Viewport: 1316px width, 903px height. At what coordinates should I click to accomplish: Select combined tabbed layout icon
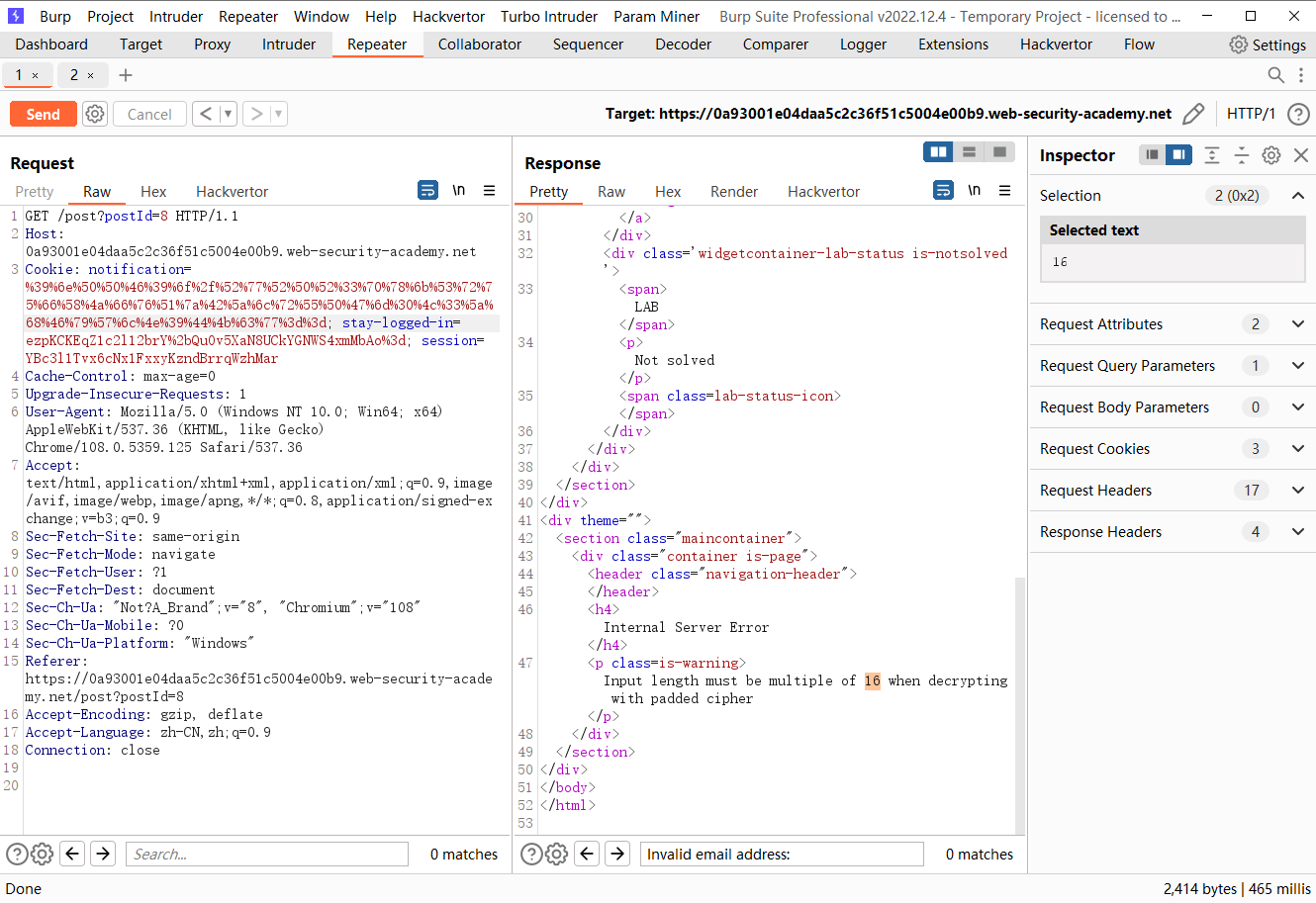pyautogui.click(x=999, y=151)
